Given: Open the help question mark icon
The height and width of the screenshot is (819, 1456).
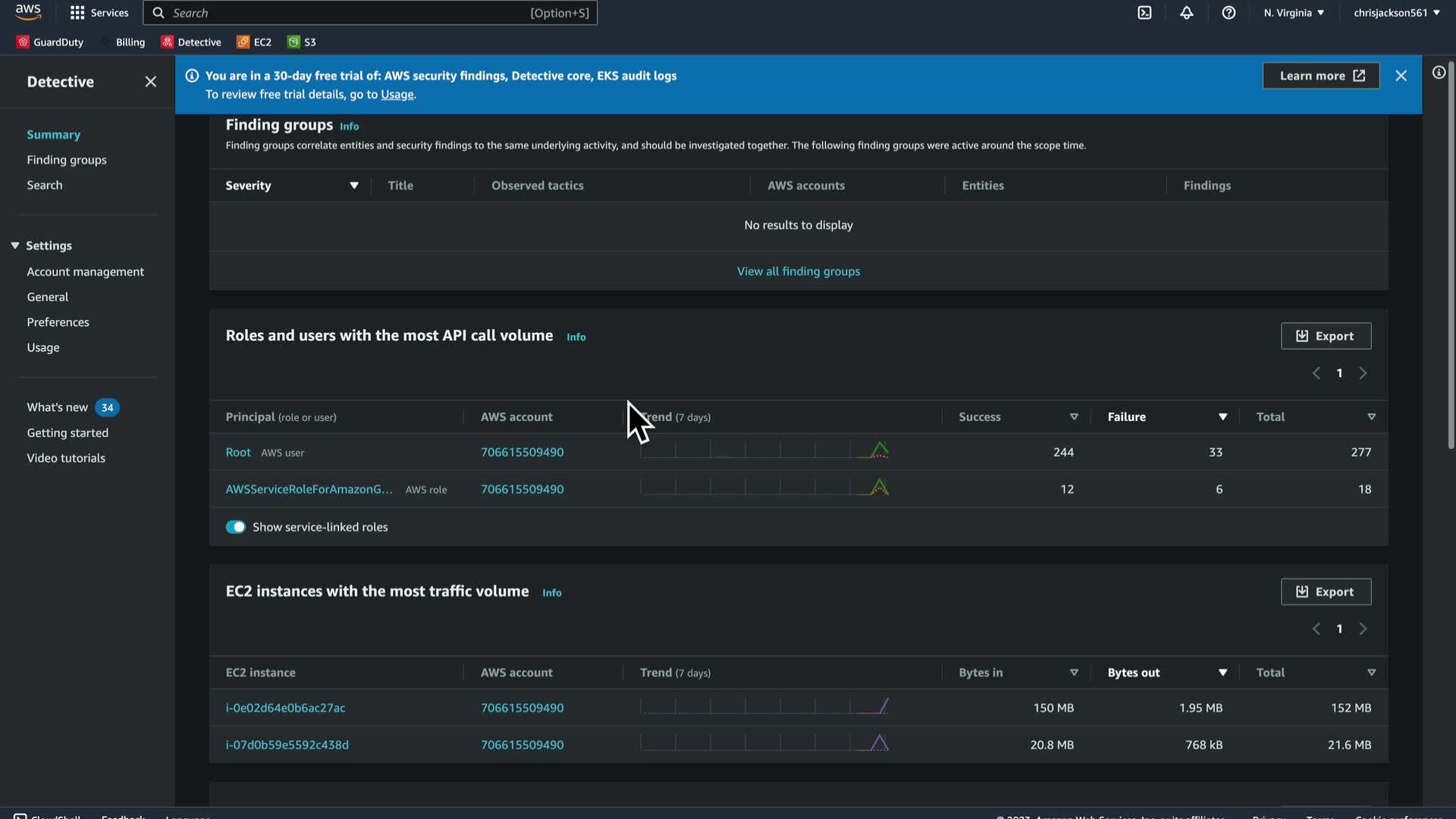Looking at the screenshot, I should click(x=1228, y=13).
